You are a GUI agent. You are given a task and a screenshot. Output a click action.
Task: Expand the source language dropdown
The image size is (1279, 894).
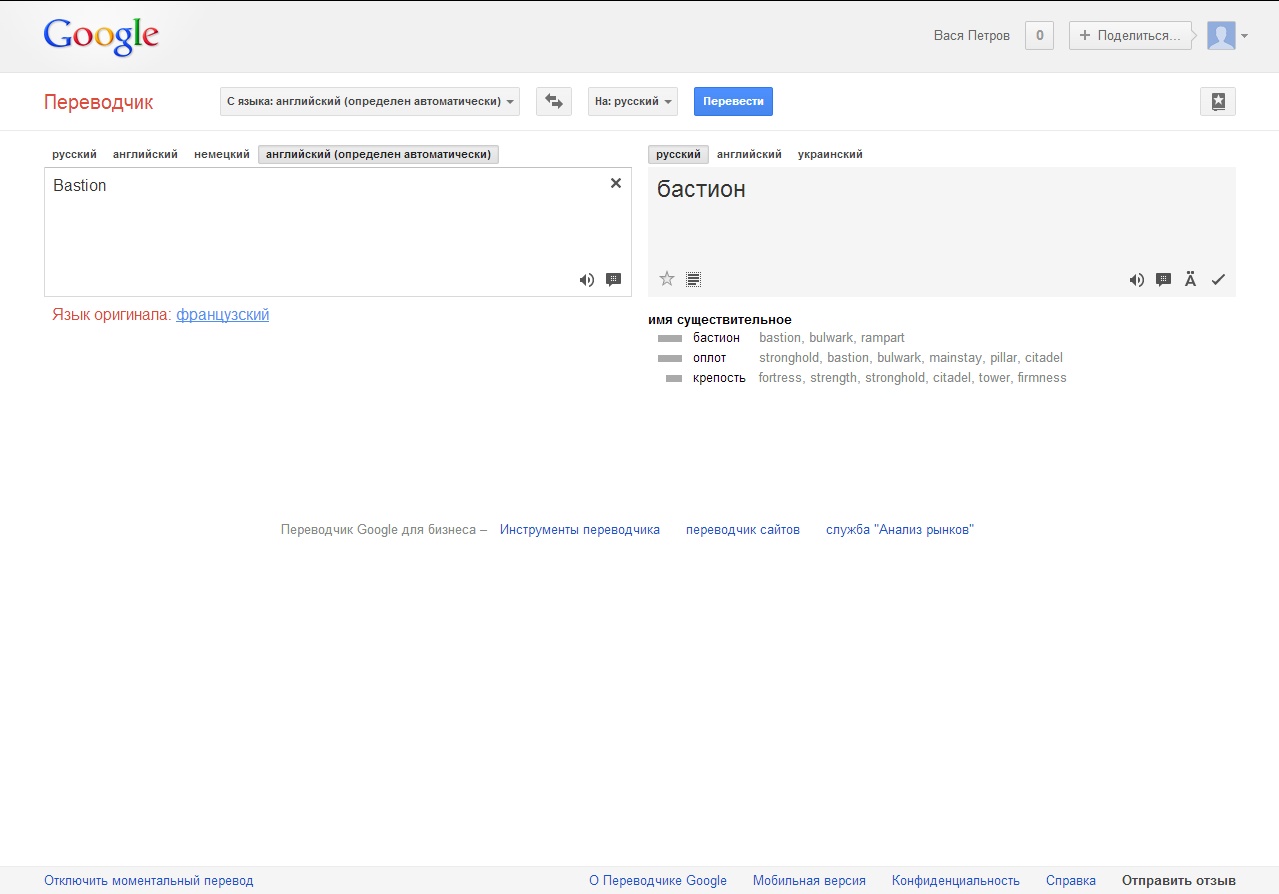point(370,101)
